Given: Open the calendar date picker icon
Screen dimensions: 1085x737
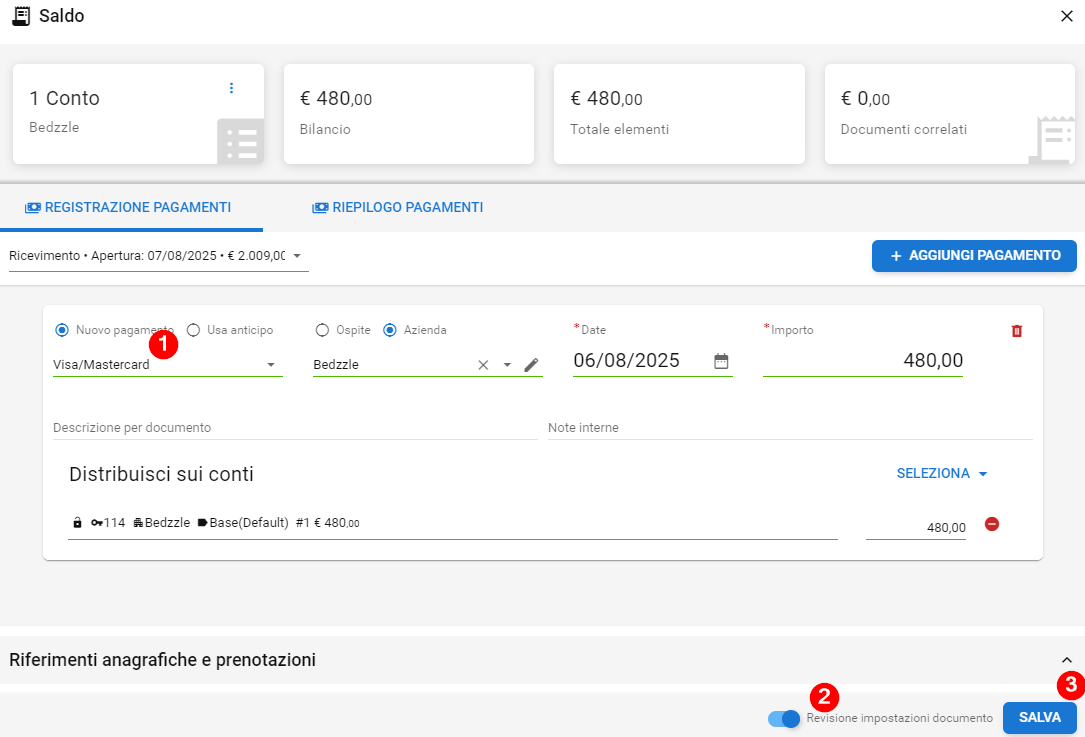Looking at the screenshot, I should (721, 361).
